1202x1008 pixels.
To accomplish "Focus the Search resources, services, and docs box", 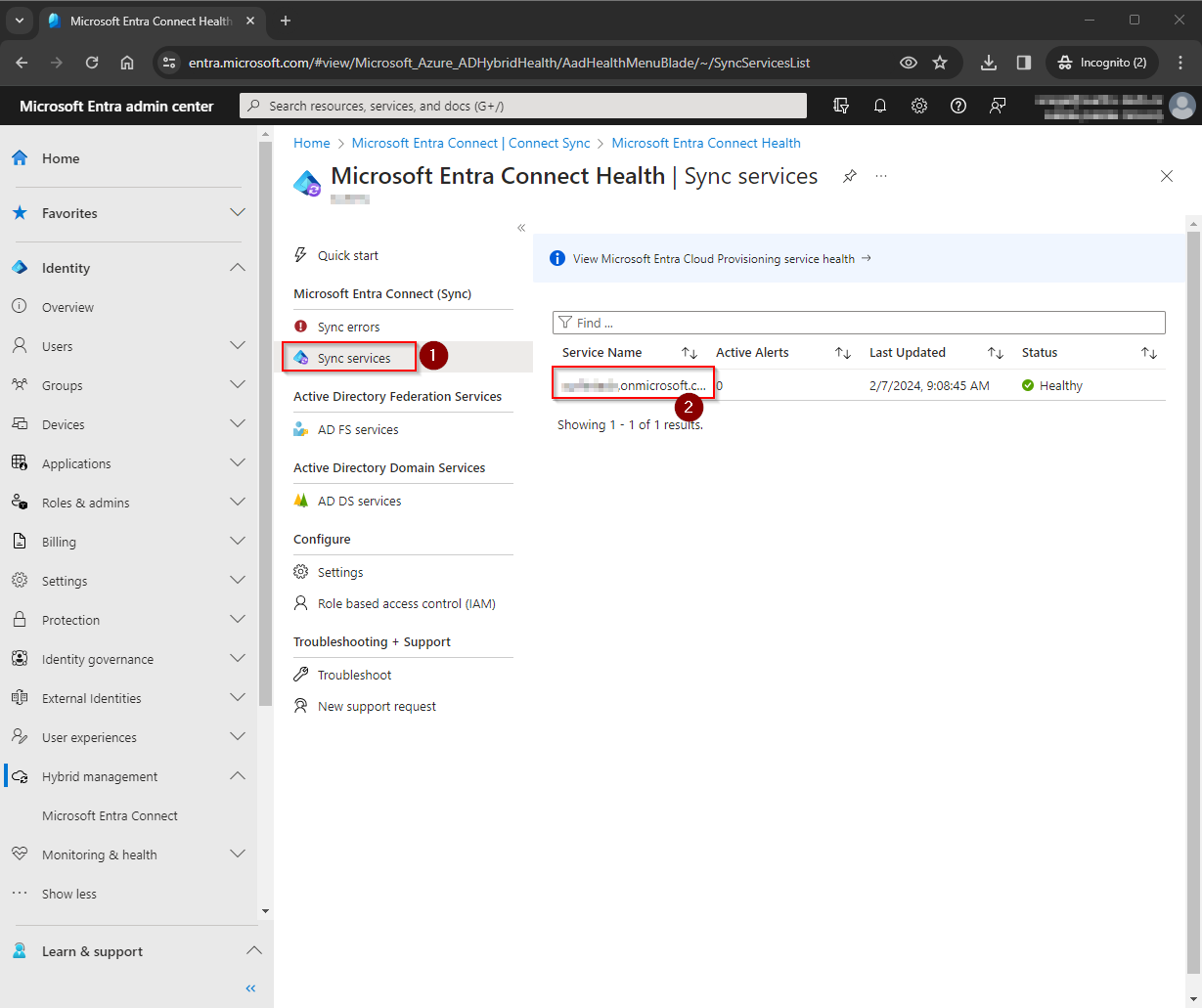I will coord(523,106).
